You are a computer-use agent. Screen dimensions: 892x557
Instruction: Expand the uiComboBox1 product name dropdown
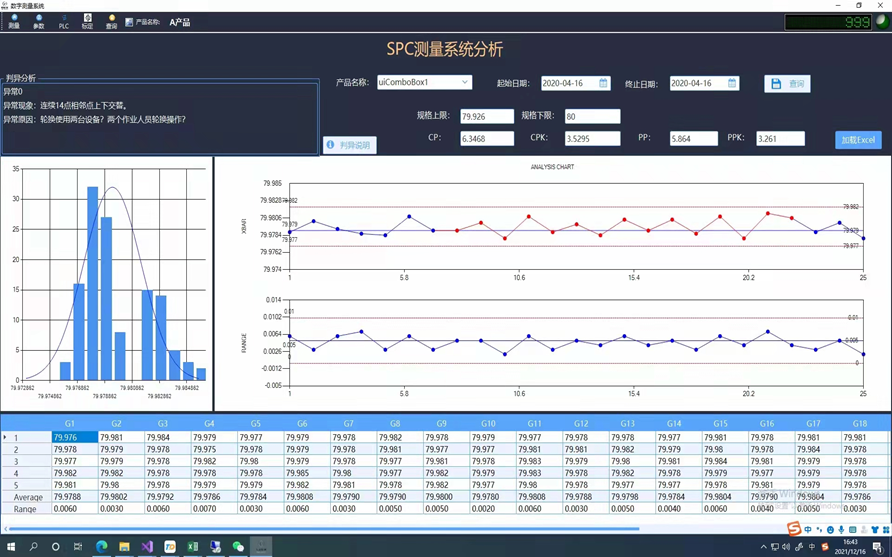[x=464, y=83]
